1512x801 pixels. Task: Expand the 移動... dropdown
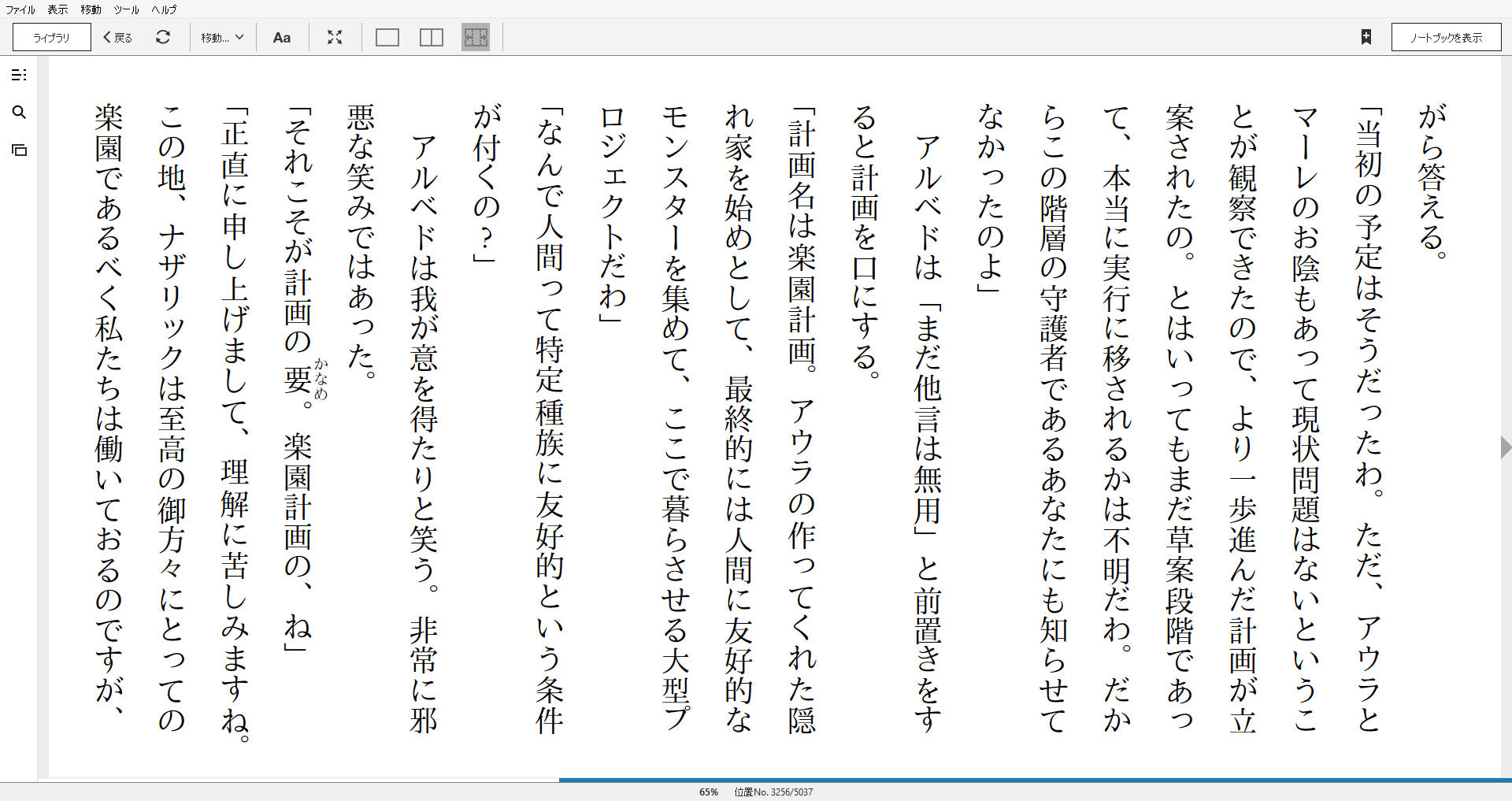pyautogui.click(x=222, y=37)
